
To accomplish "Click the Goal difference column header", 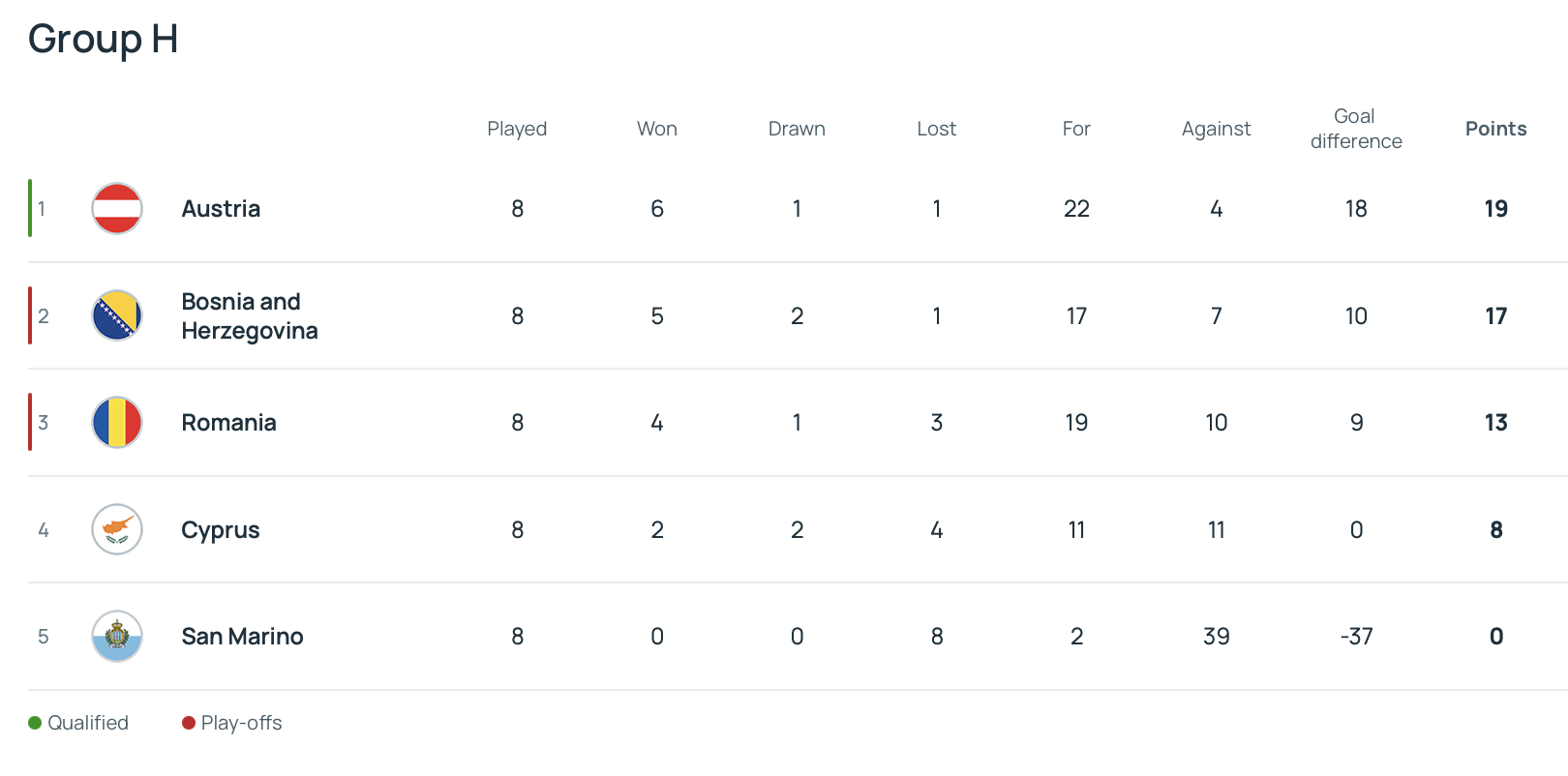I will (x=1356, y=129).
